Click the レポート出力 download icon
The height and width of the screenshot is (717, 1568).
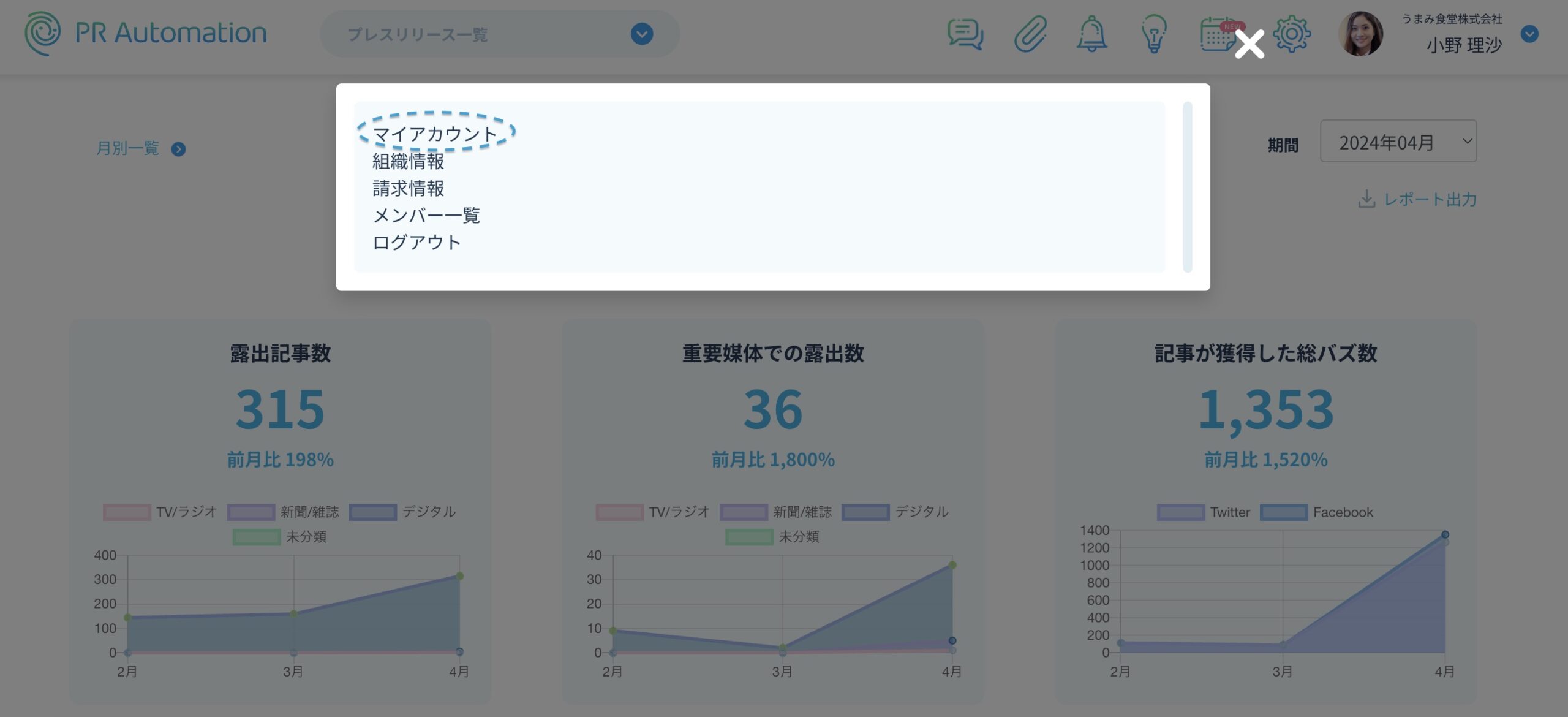pyautogui.click(x=1366, y=199)
